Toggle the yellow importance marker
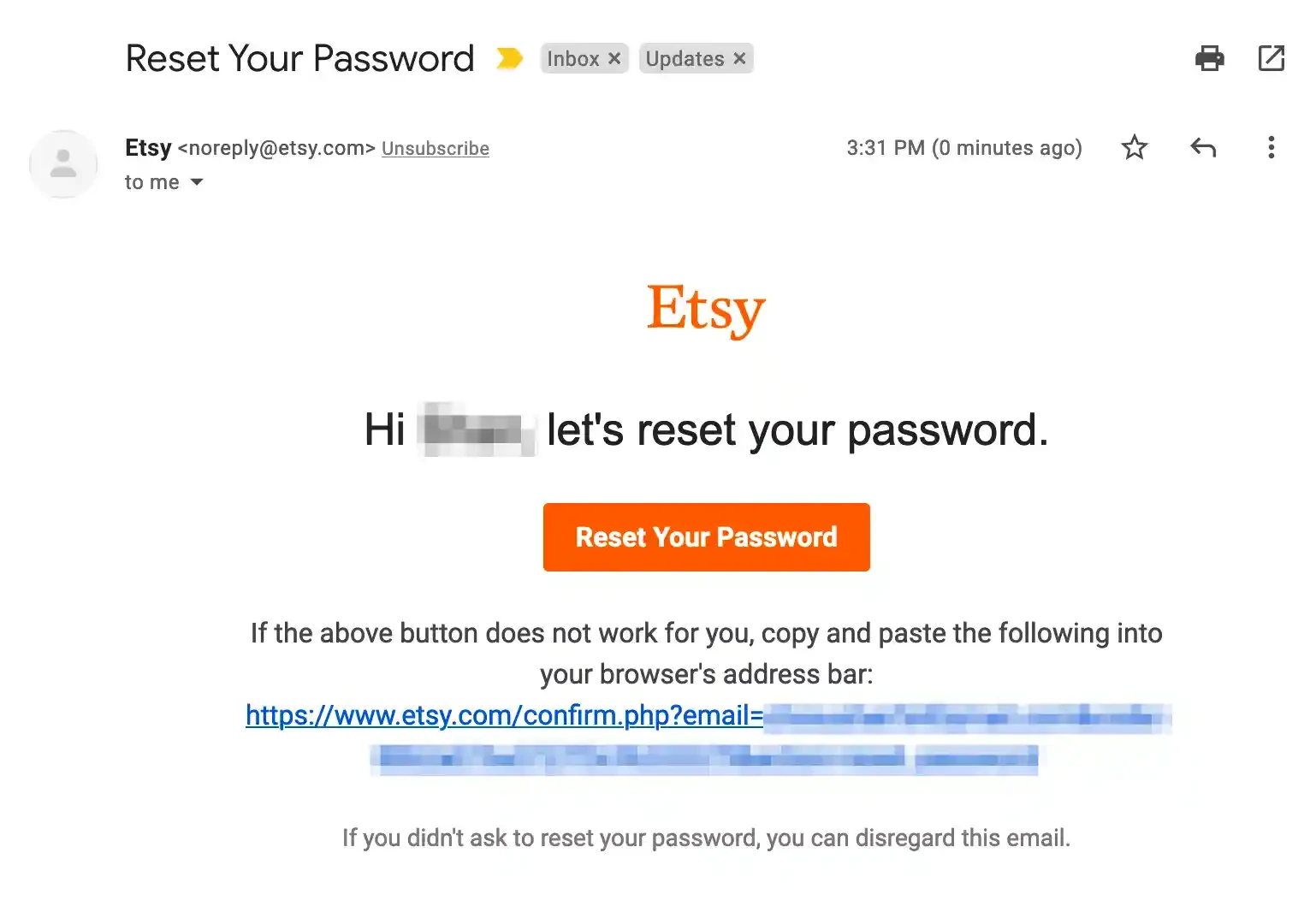This screenshot has height=900, width=1316. (509, 58)
